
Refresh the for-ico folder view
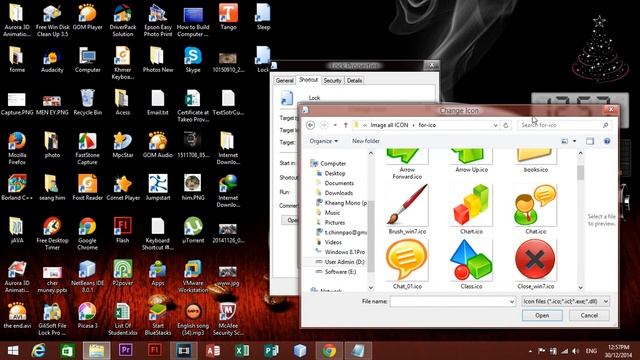506,125
